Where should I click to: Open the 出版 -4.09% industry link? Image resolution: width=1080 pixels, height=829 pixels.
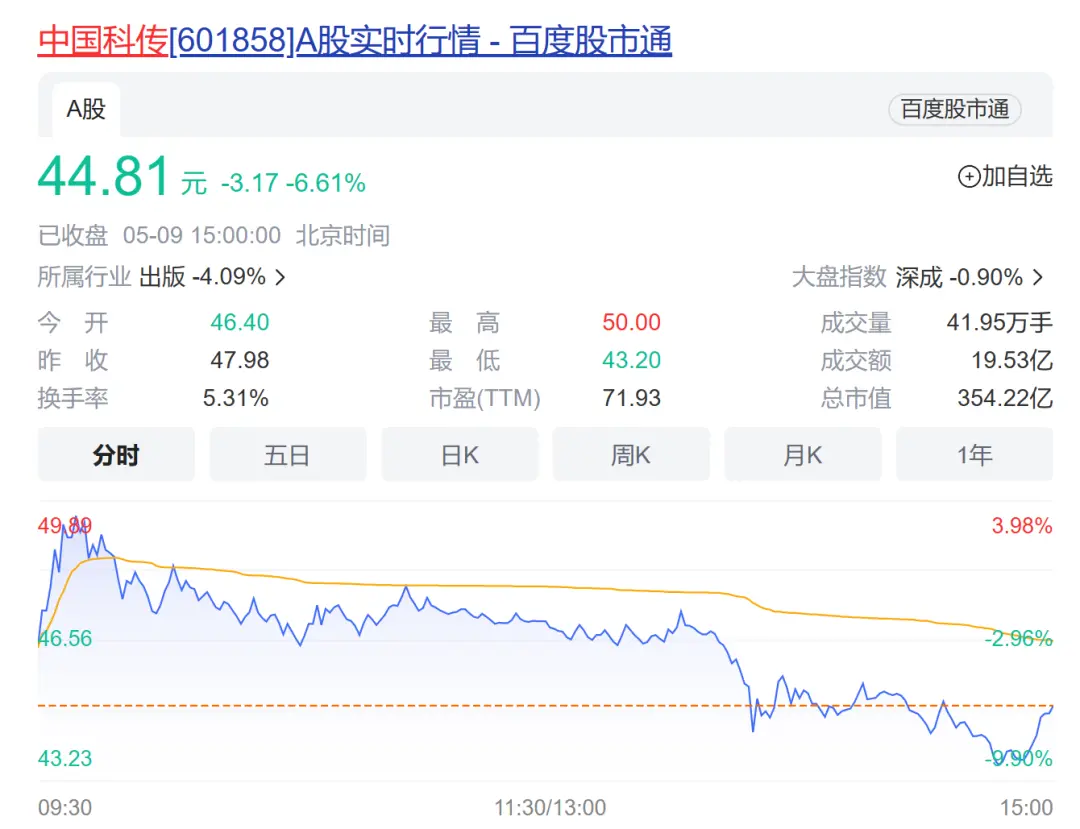pyautogui.click(x=202, y=277)
